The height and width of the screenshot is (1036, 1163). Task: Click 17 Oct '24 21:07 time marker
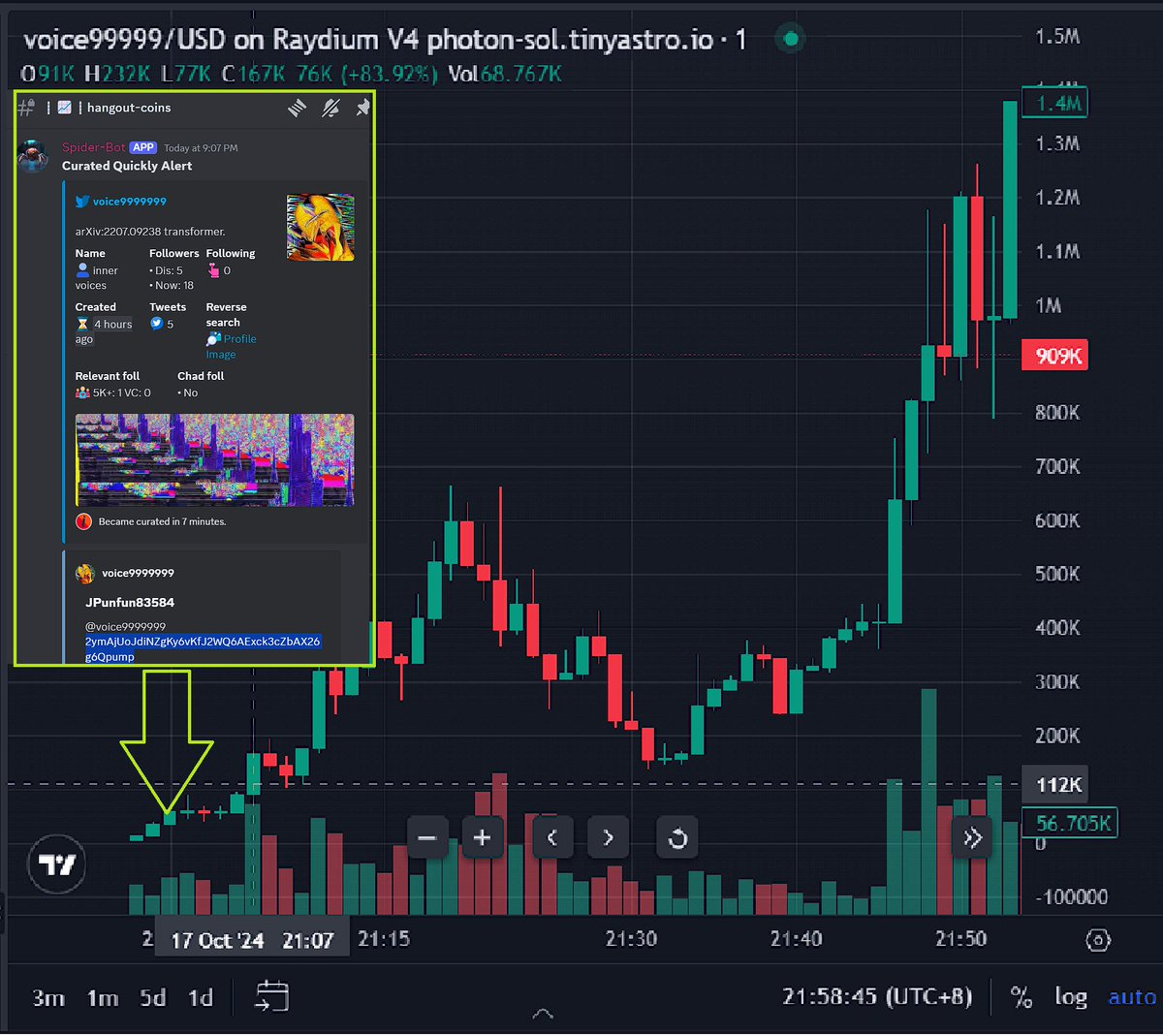(252, 940)
